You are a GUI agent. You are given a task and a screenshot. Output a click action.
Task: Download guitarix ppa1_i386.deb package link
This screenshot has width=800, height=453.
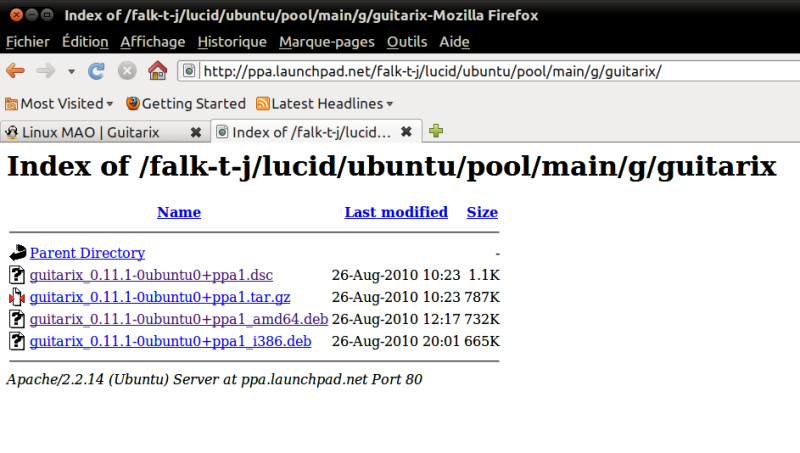coord(170,341)
